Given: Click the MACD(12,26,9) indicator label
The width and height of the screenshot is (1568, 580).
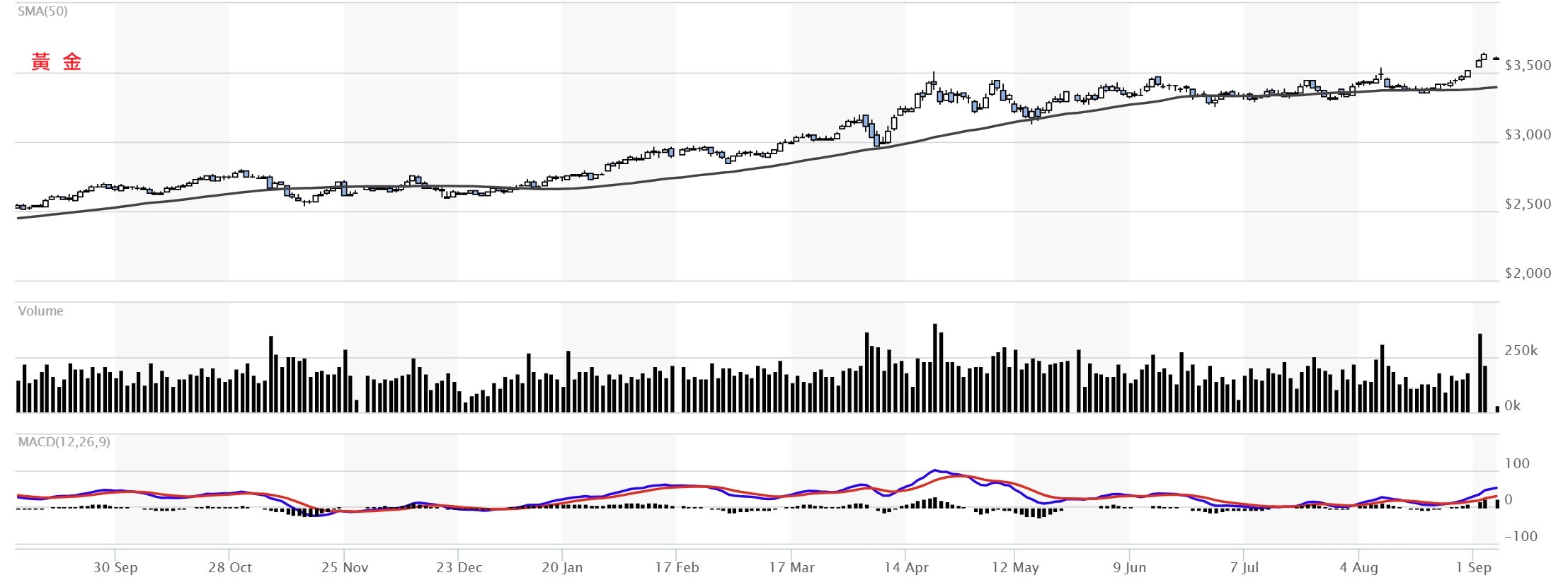Looking at the screenshot, I should pyautogui.click(x=64, y=442).
